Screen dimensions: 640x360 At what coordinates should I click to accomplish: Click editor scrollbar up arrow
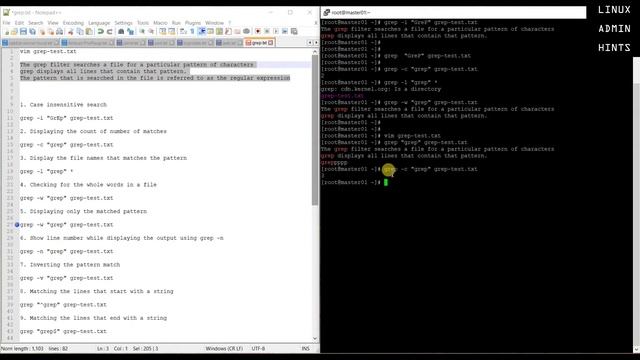[315, 52]
